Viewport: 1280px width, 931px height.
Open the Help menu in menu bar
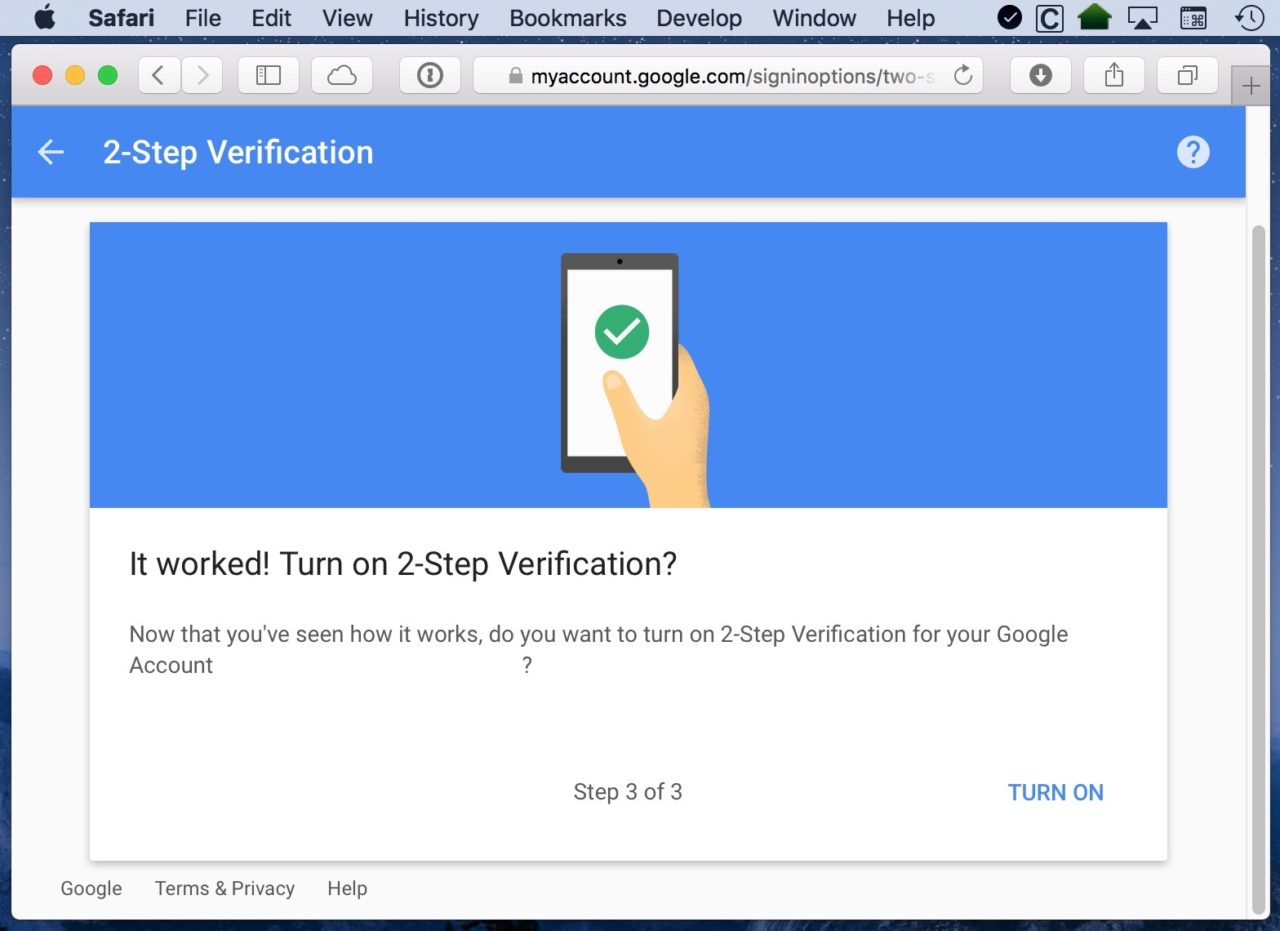click(x=911, y=18)
